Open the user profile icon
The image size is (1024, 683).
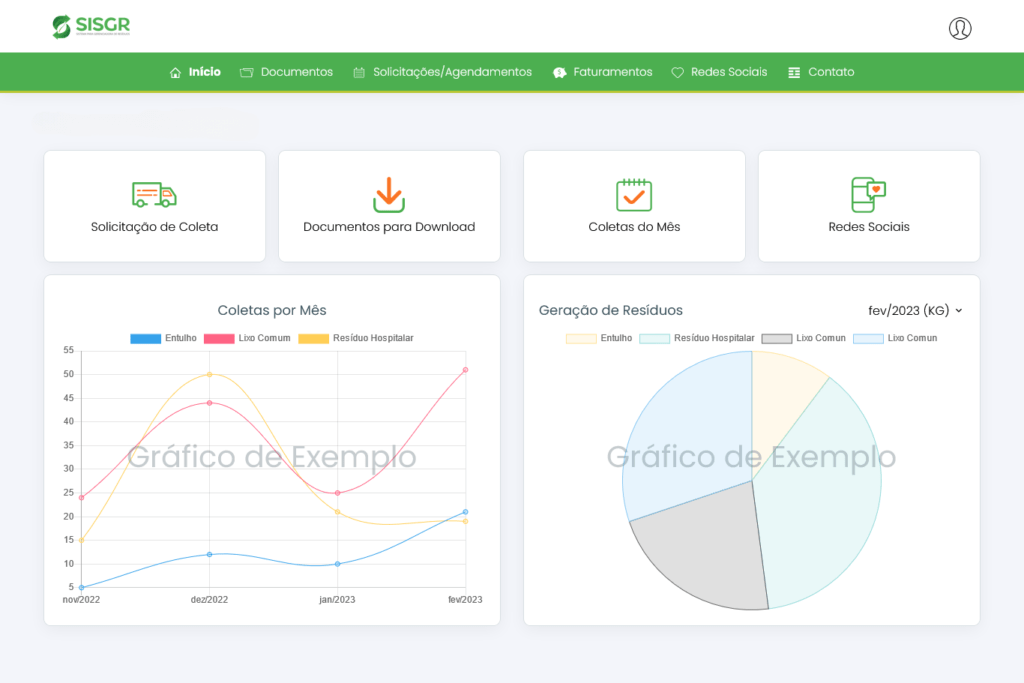[959, 28]
